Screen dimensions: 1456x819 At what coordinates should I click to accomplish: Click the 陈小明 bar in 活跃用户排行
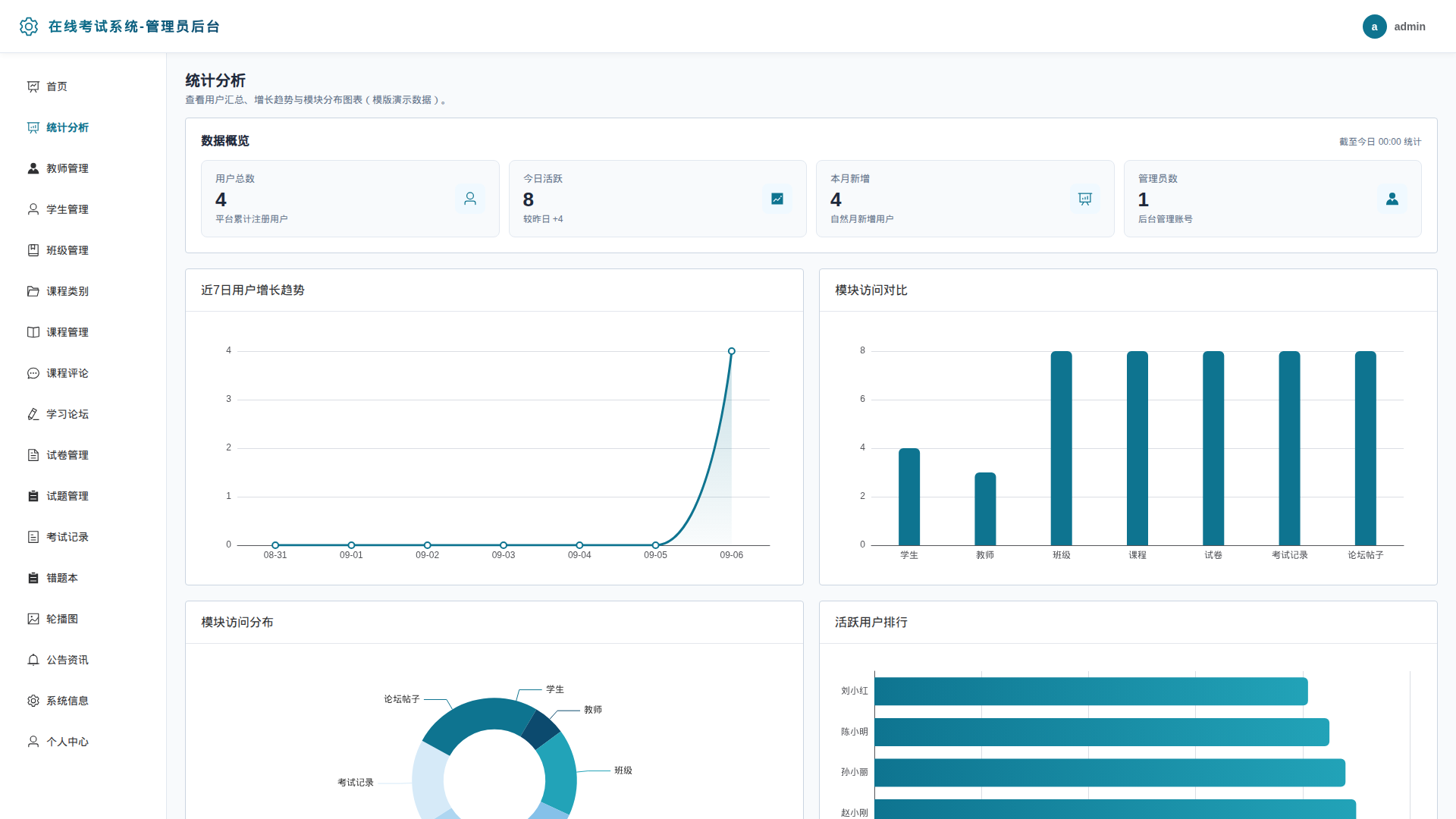(1102, 733)
